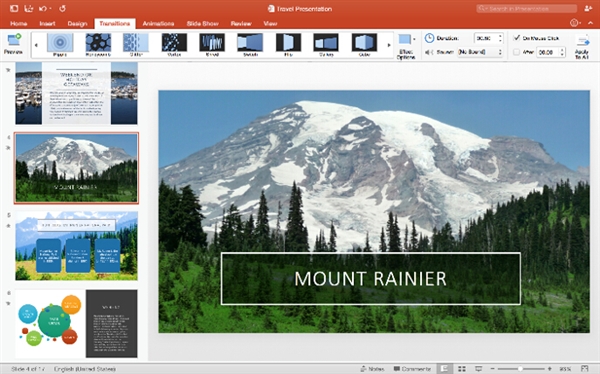Click the transition star icon beside slide 5
Screen dimensions: 600x374
(x=8, y=226)
